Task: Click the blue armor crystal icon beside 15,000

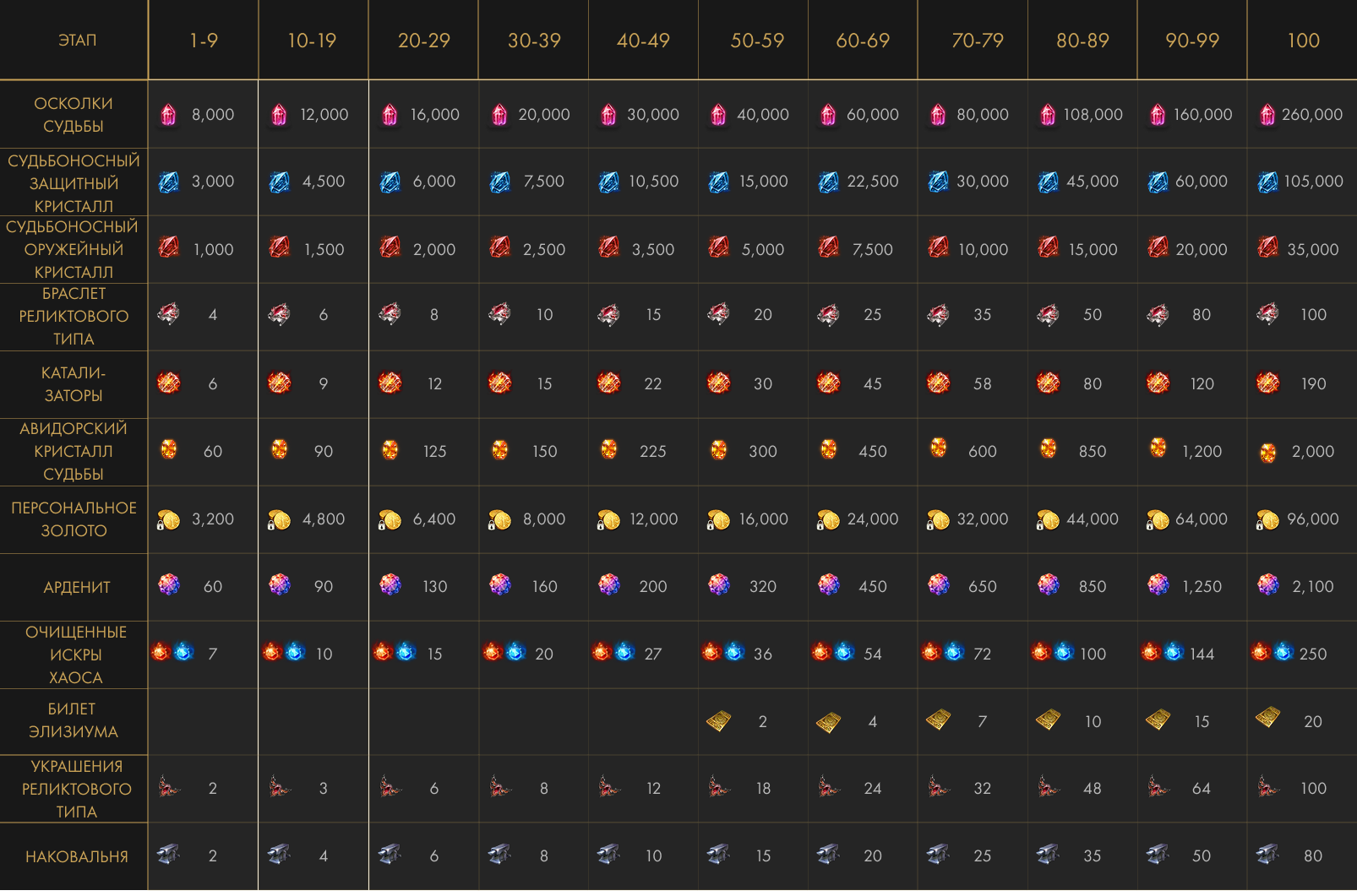Action: tap(719, 182)
